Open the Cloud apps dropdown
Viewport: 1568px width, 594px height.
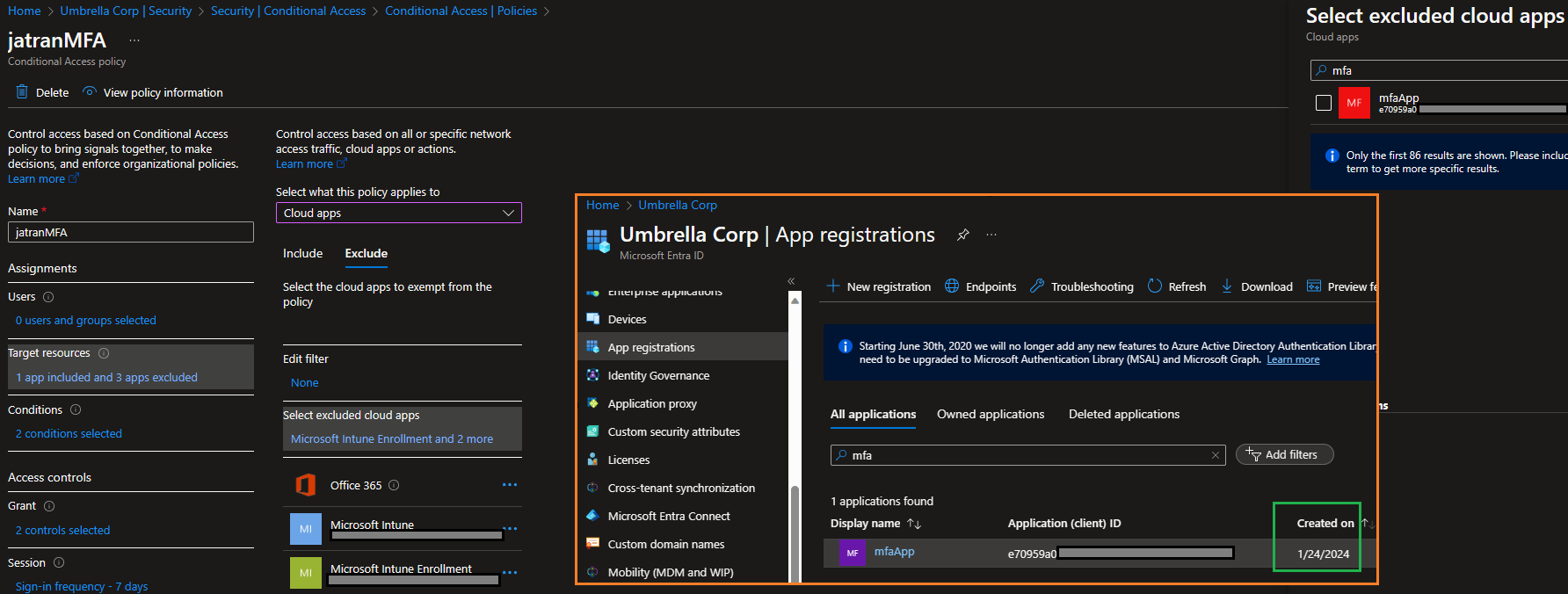(399, 213)
